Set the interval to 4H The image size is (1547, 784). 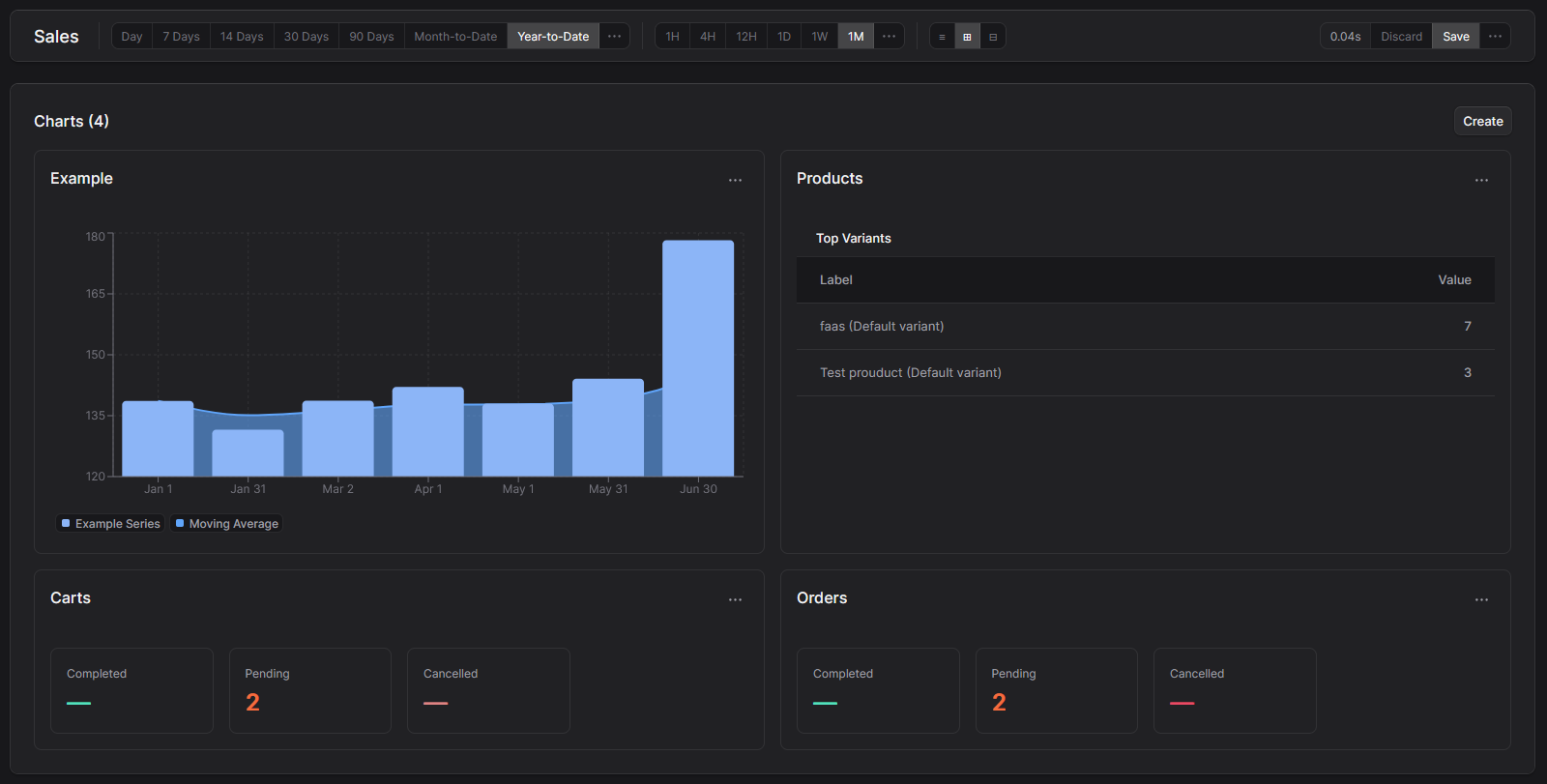point(708,37)
